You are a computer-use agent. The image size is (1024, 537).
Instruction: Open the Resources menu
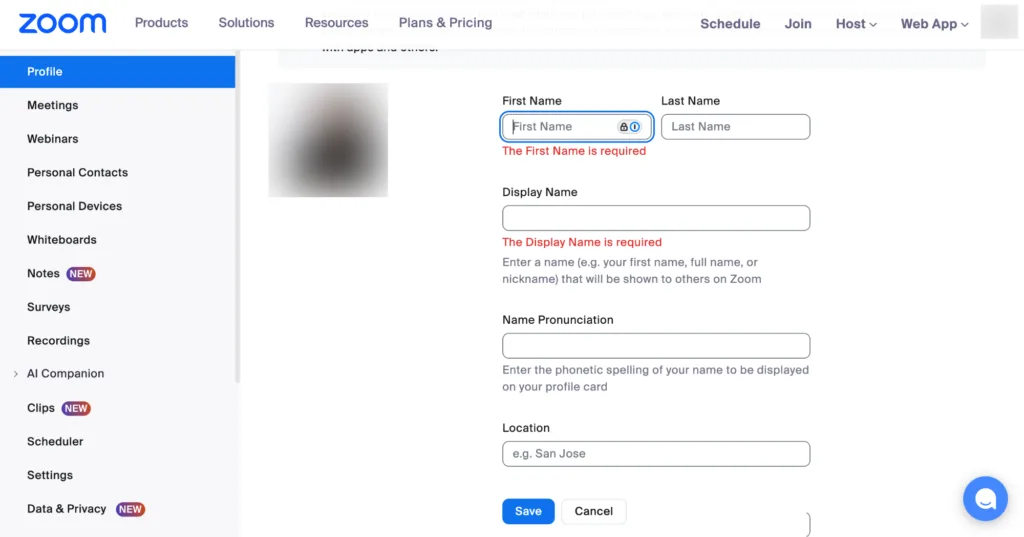pyautogui.click(x=336, y=22)
